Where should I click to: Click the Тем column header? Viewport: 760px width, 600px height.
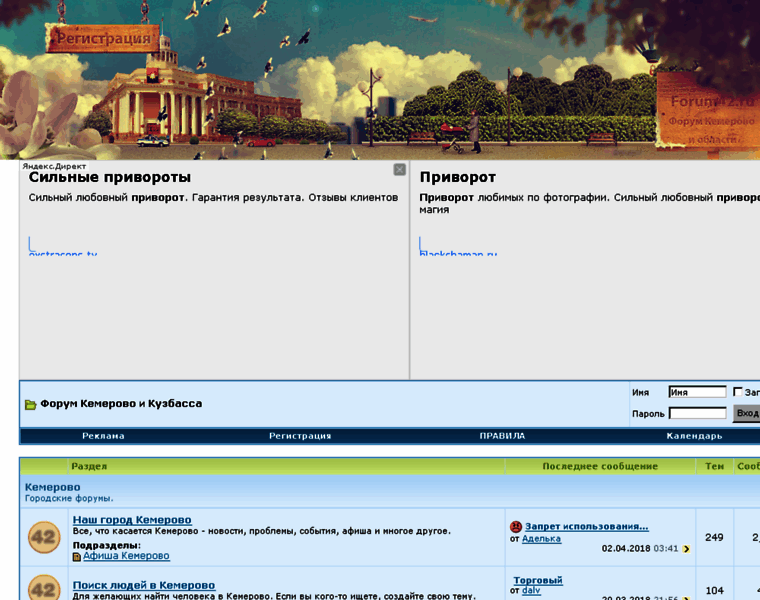pos(714,466)
